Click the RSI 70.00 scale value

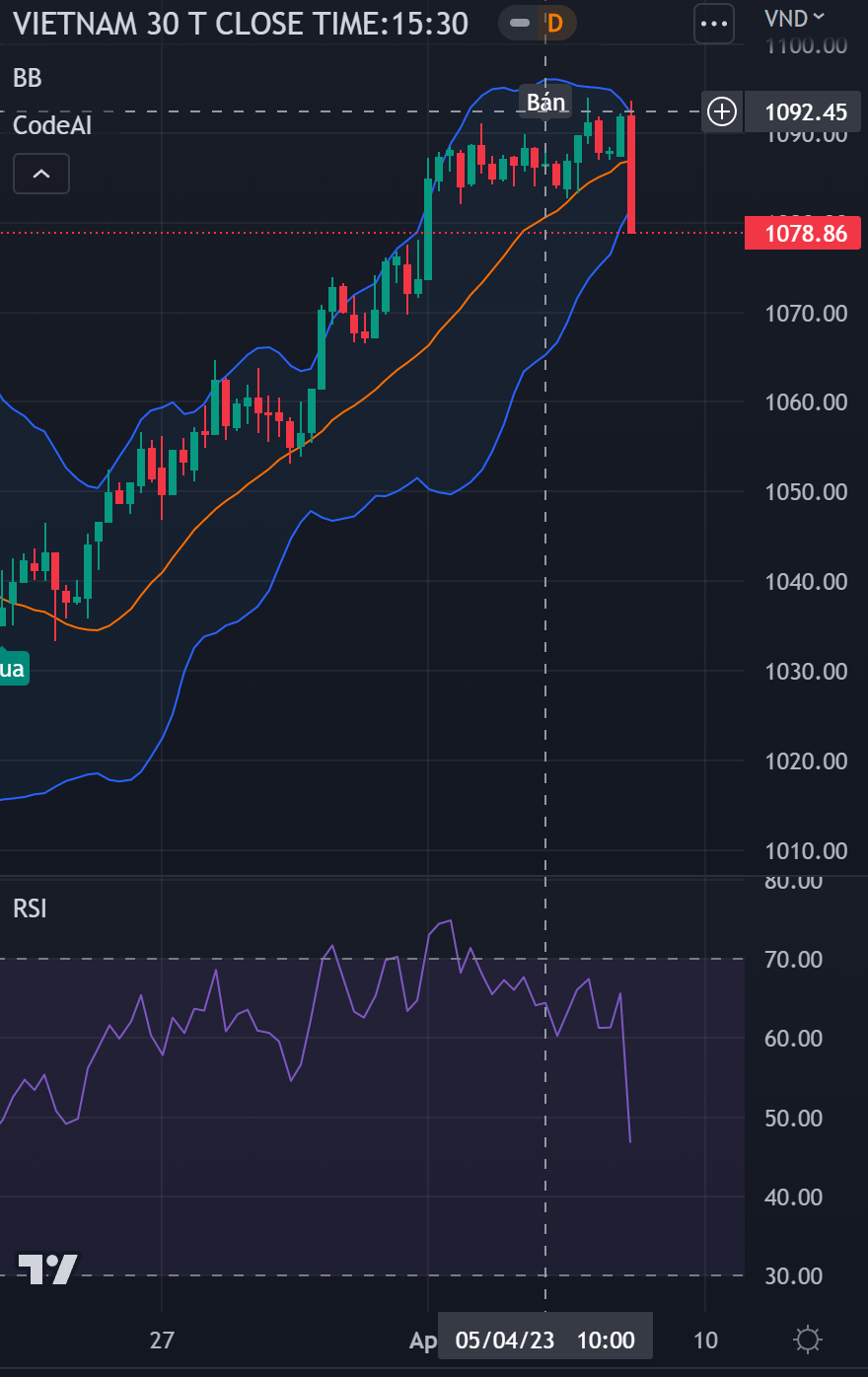(793, 960)
